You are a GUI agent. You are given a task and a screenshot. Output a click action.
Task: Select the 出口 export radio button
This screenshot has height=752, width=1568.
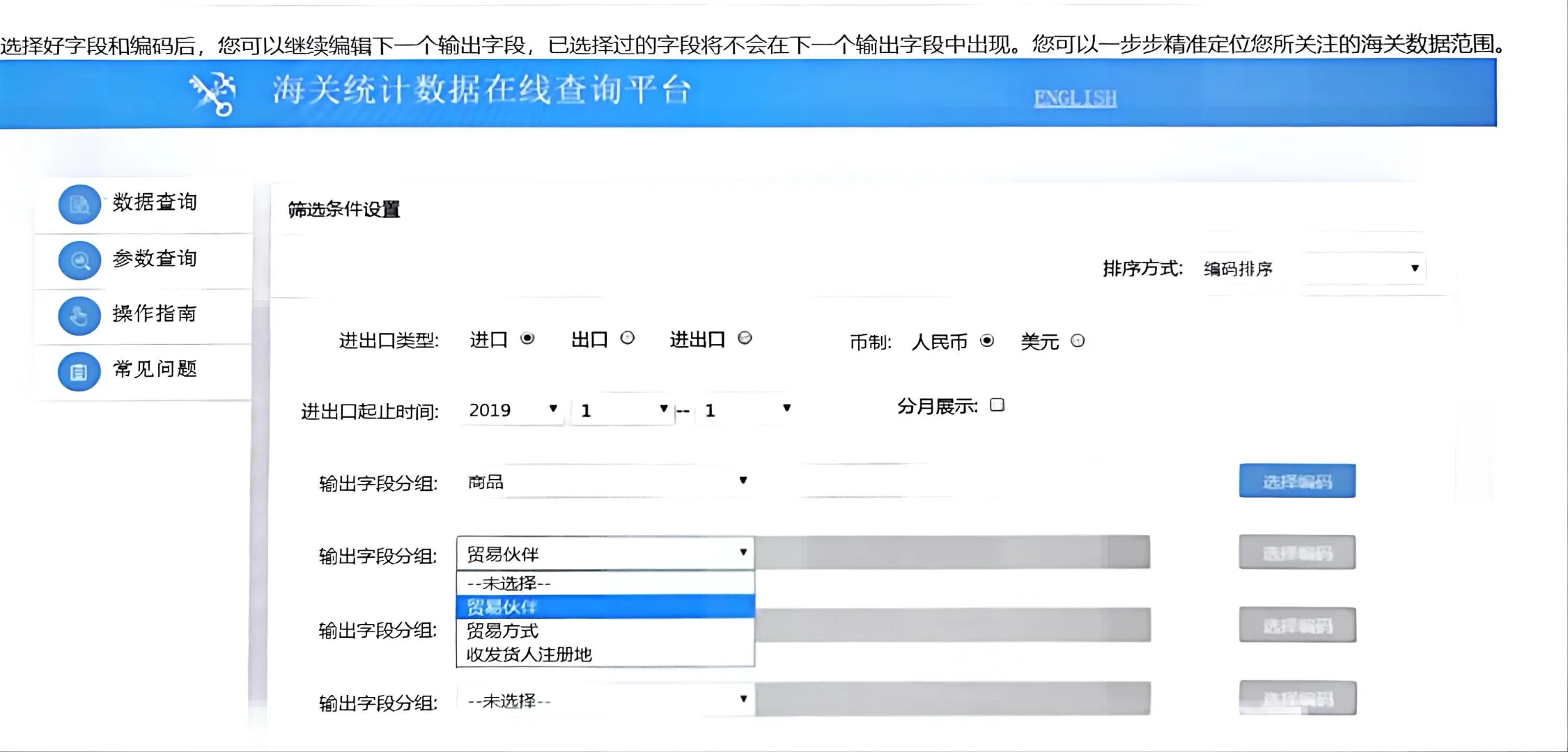[x=629, y=339]
